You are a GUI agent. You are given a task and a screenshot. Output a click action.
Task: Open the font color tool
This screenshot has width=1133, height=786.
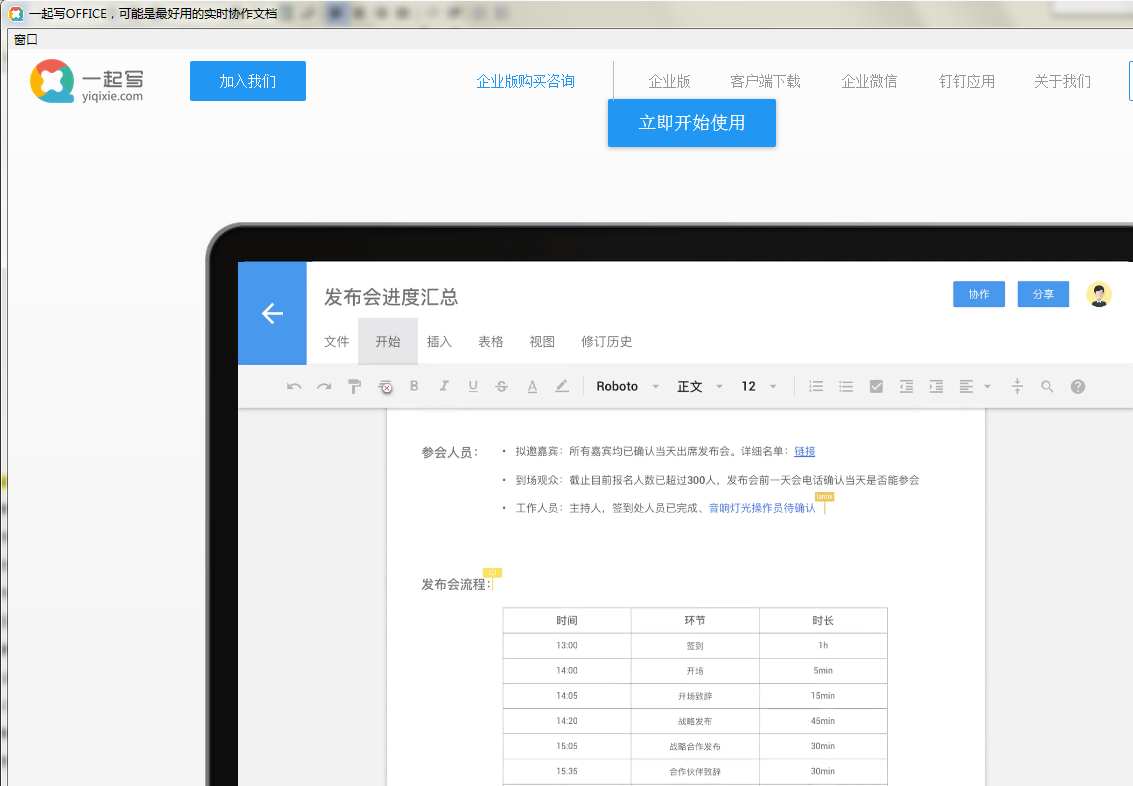point(531,386)
